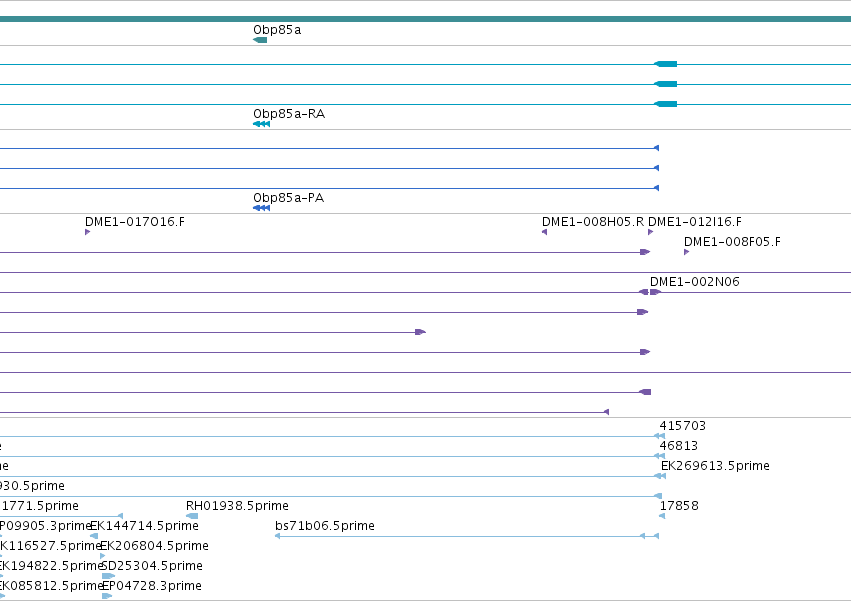
Task: Select the 46813 feature label
Action: coord(678,446)
